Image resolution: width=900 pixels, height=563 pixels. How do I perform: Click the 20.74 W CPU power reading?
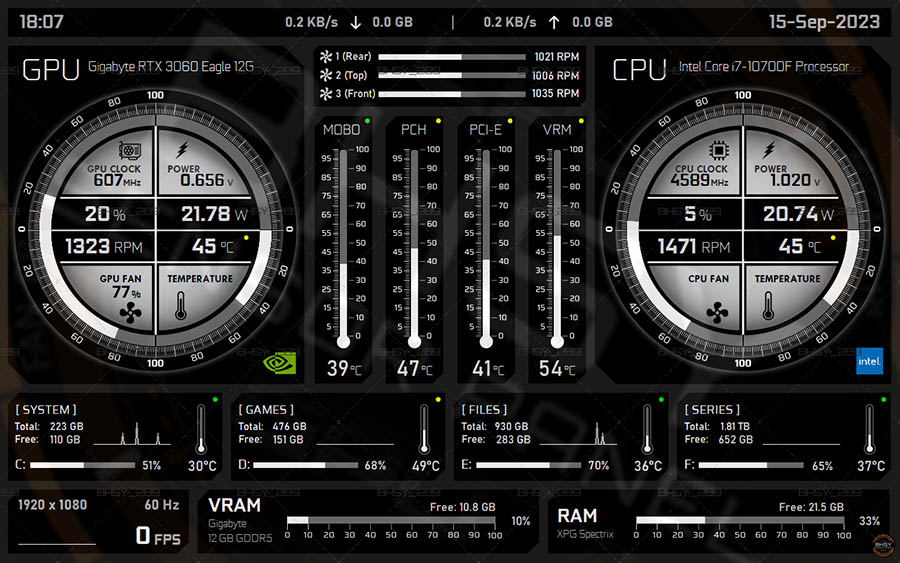(798, 214)
